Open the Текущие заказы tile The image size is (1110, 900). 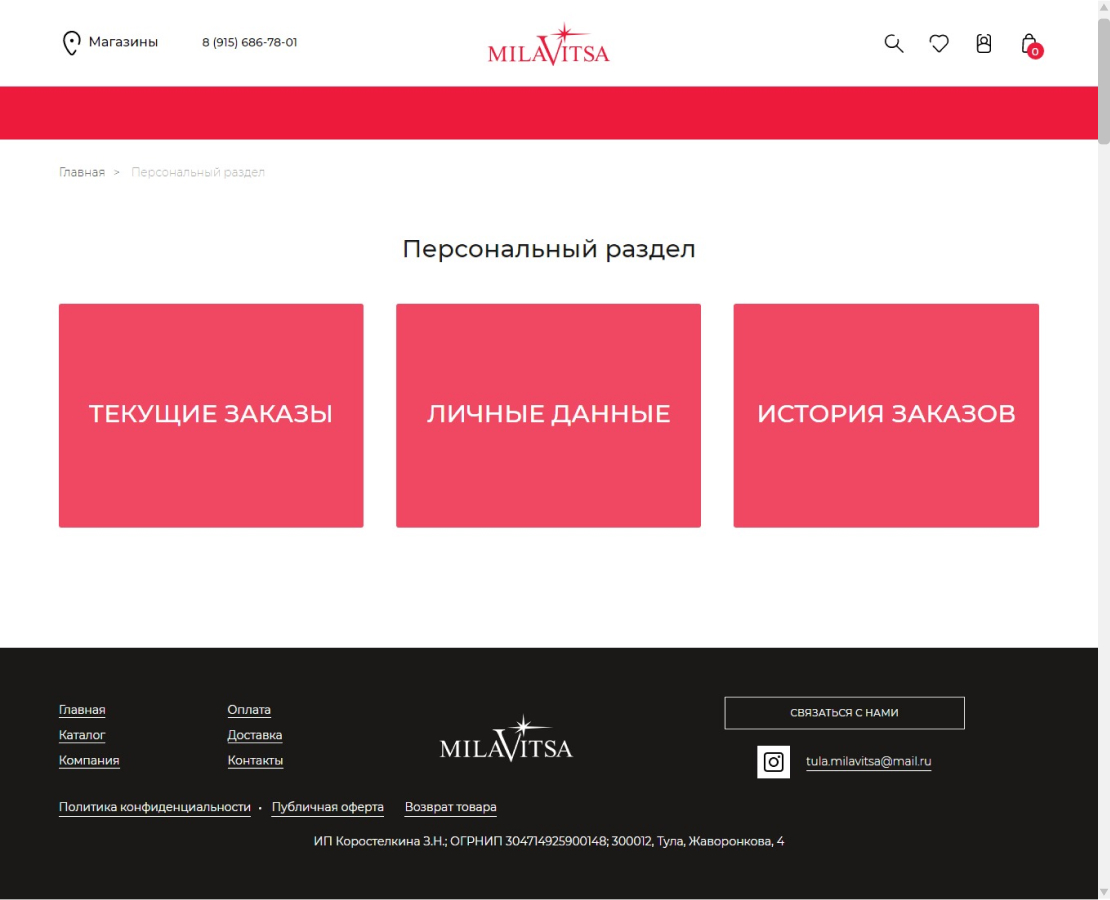(211, 416)
